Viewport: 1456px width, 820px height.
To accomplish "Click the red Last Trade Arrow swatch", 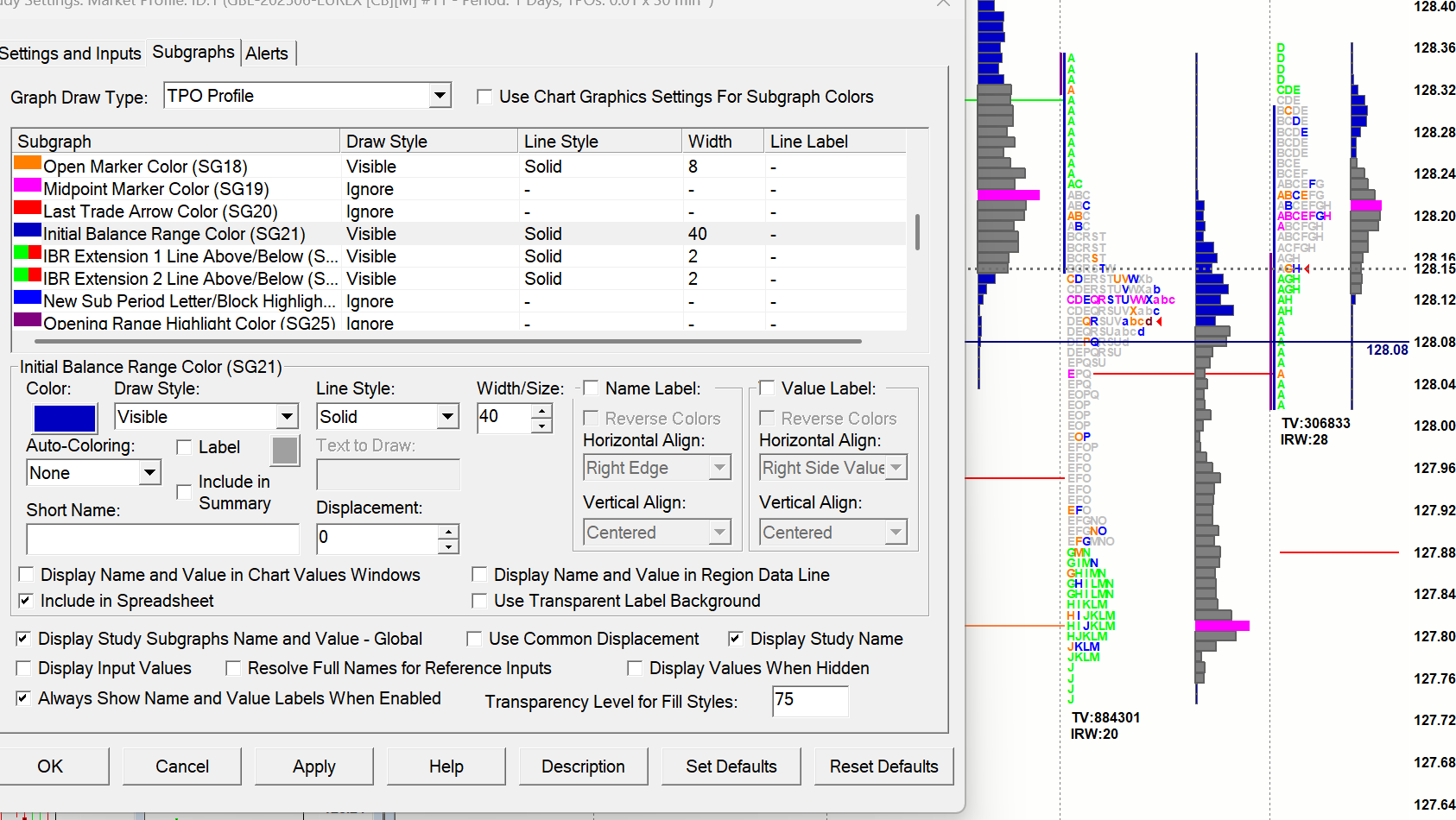I will click(x=28, y=208).
